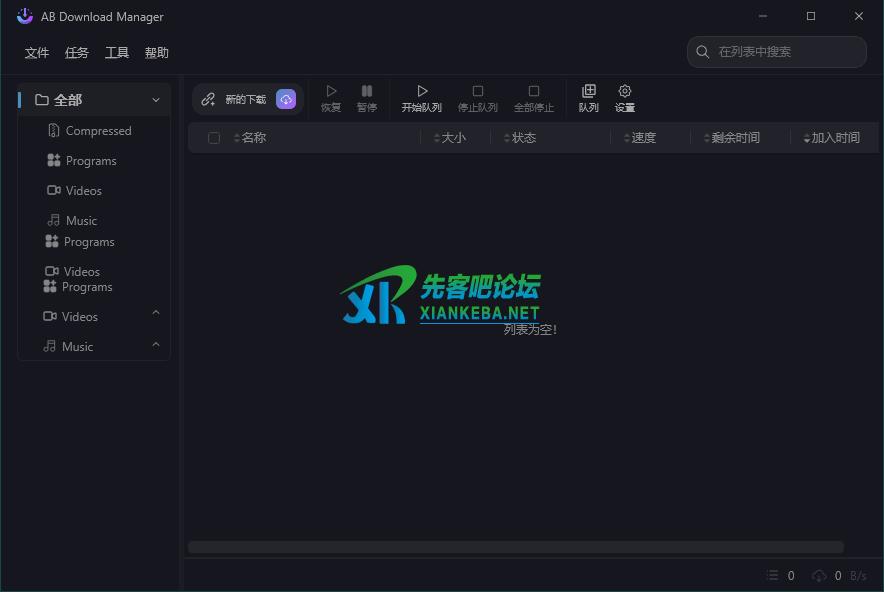Open the Queues (队列) panel icon

tap(589, 92)
